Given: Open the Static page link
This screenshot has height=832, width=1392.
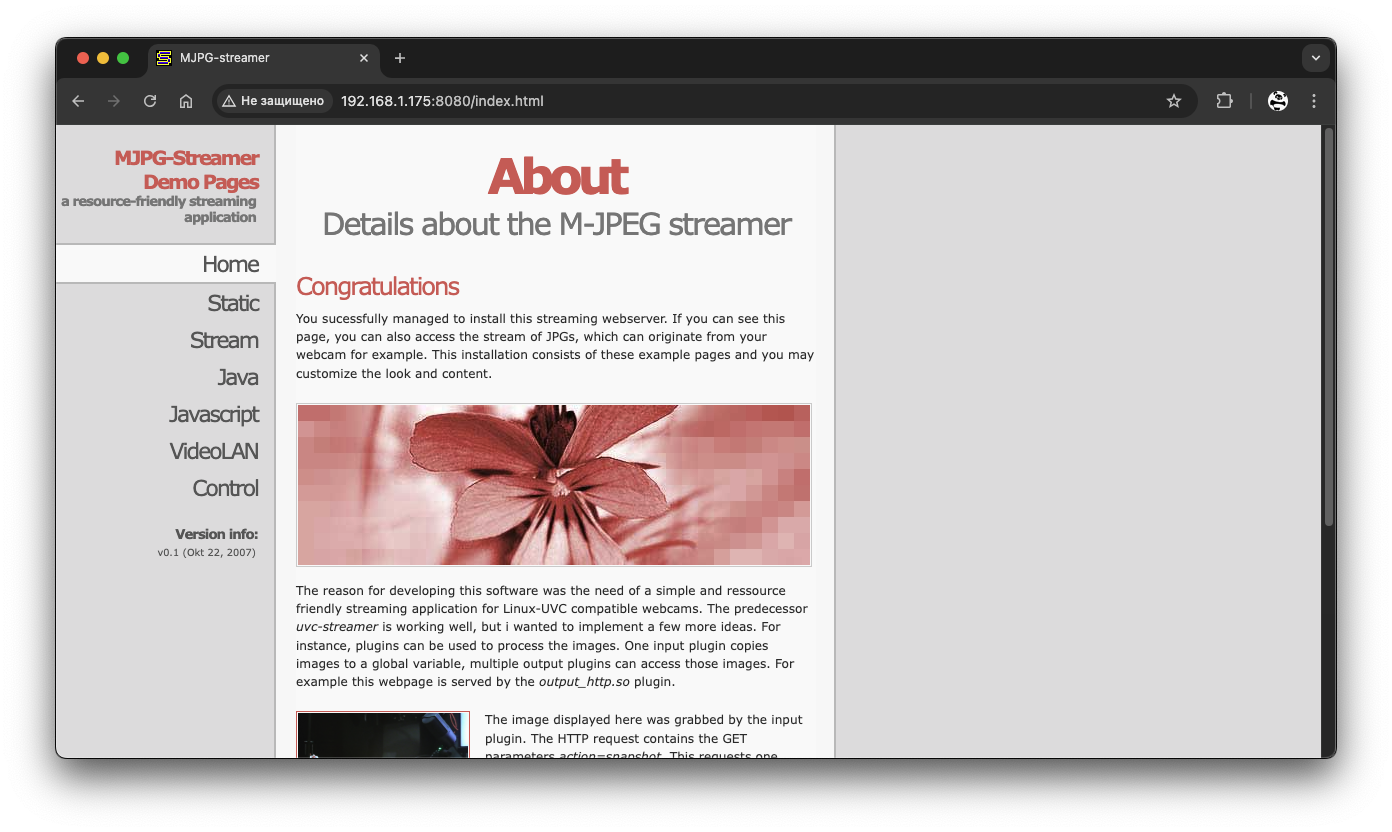Looking at the screenshot, I should (233, 303).
